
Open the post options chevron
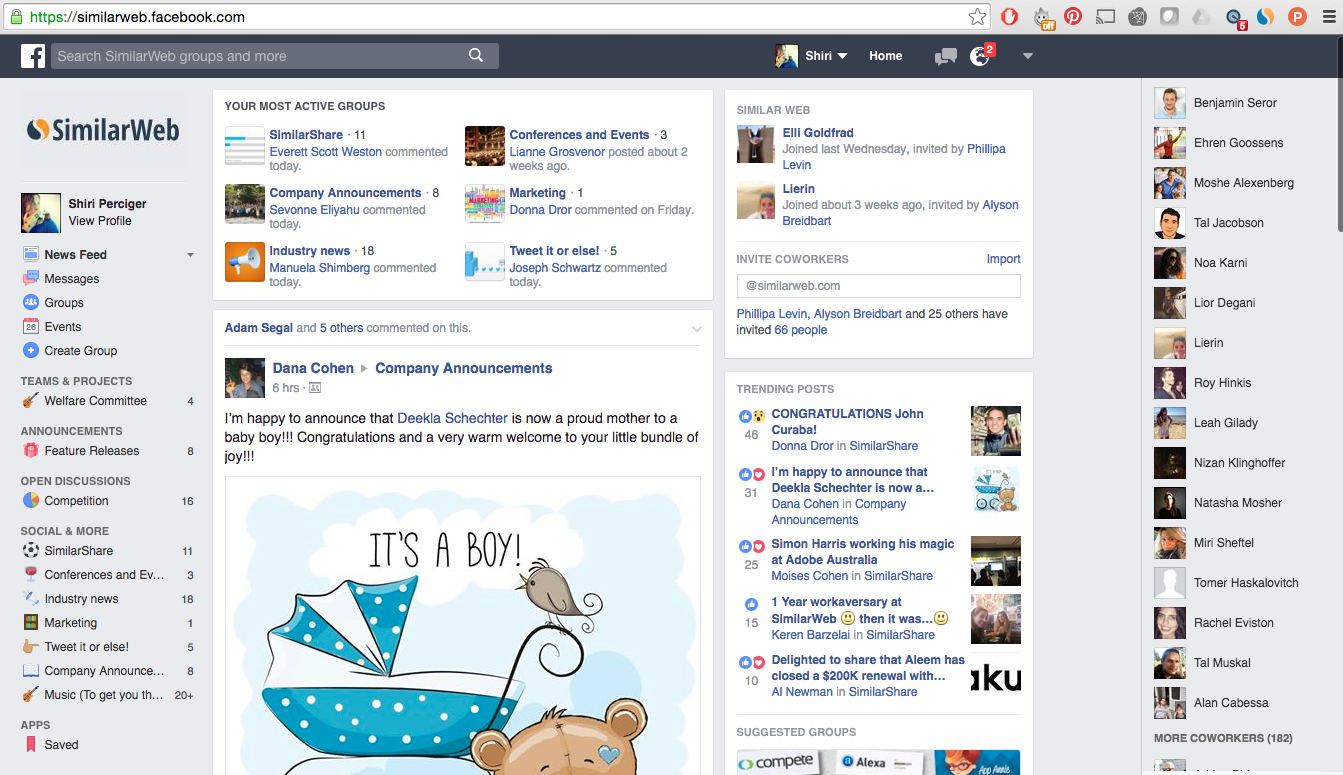pyautogui.click(x=697, y=329)
